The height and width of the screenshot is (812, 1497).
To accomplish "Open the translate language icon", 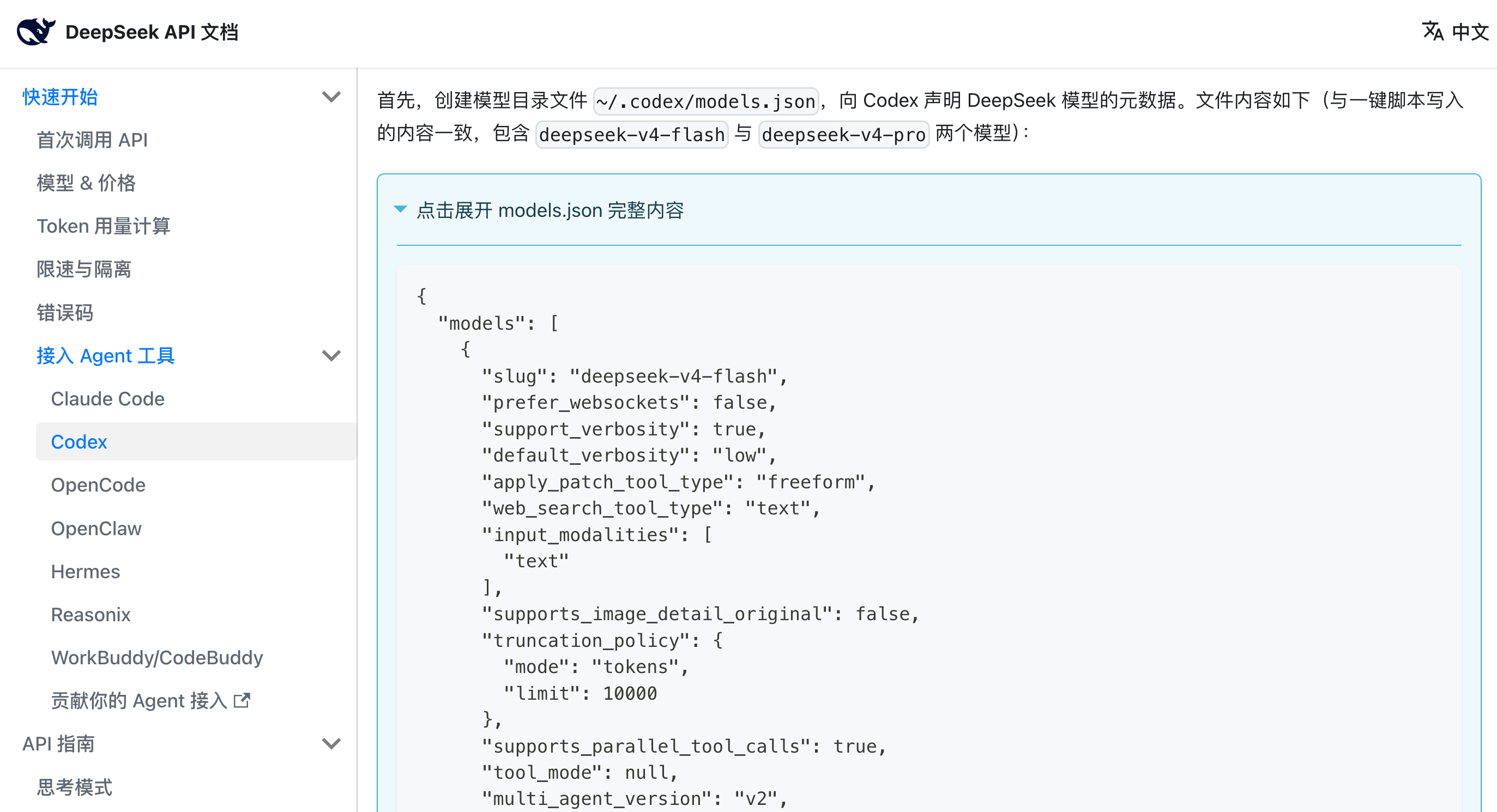I will [1433, 32].
